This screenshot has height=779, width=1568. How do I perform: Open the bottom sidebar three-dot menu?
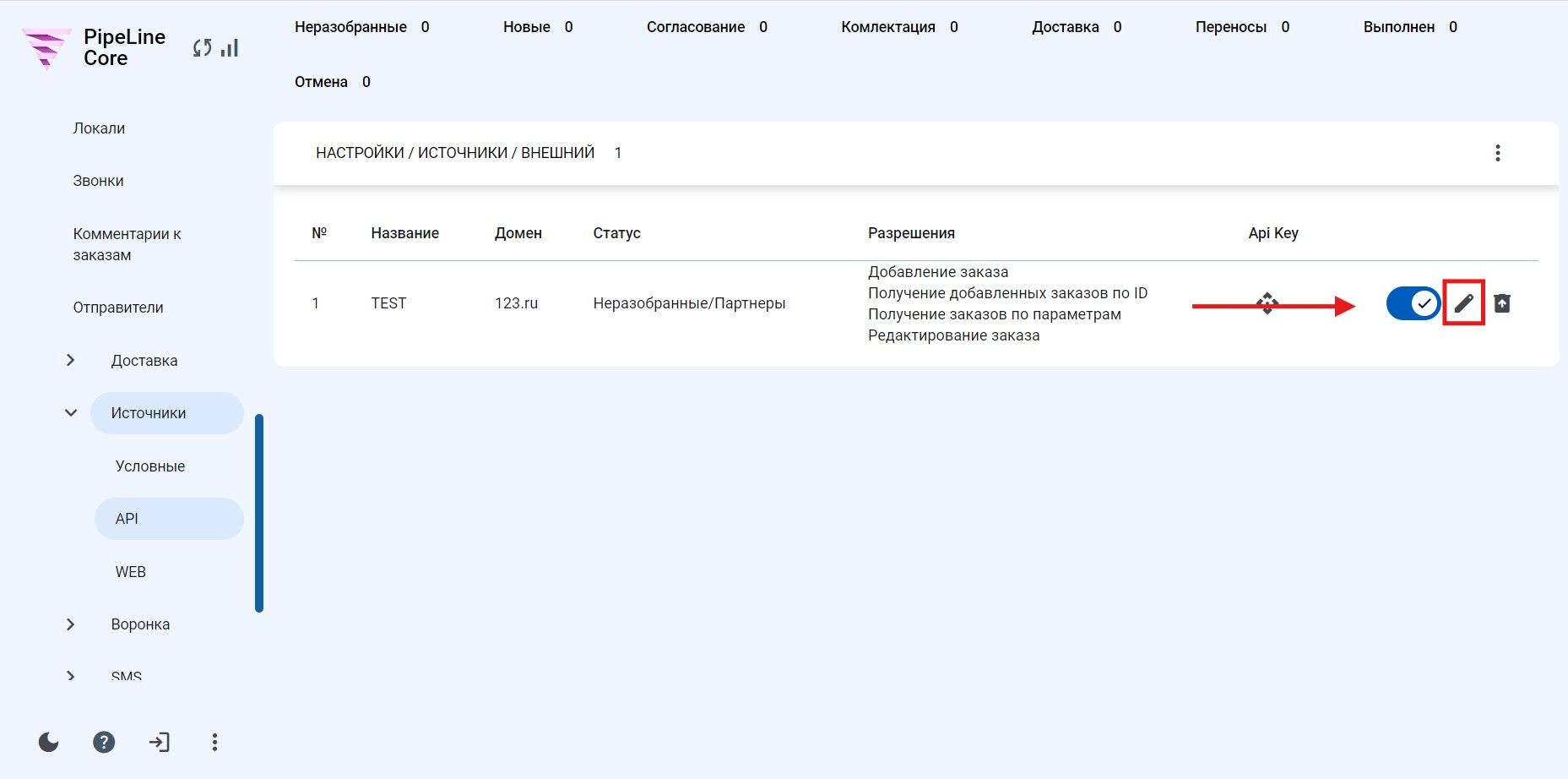coord(214,742)
